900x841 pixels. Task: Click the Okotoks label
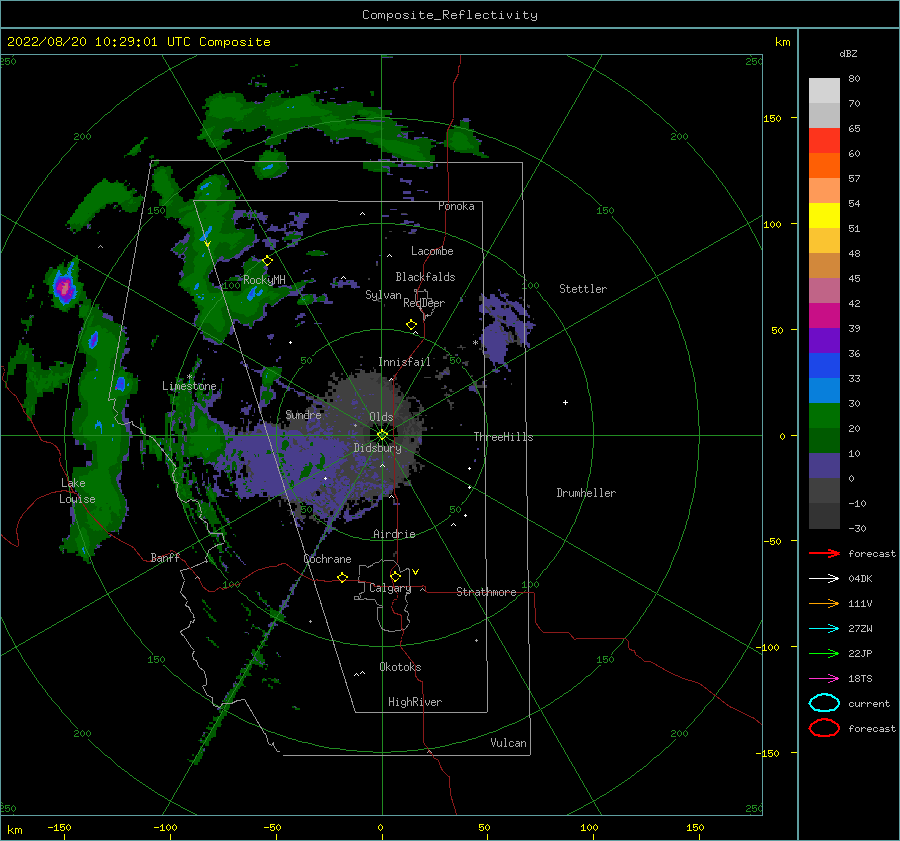pyautogui.click(x=400, y=668)
